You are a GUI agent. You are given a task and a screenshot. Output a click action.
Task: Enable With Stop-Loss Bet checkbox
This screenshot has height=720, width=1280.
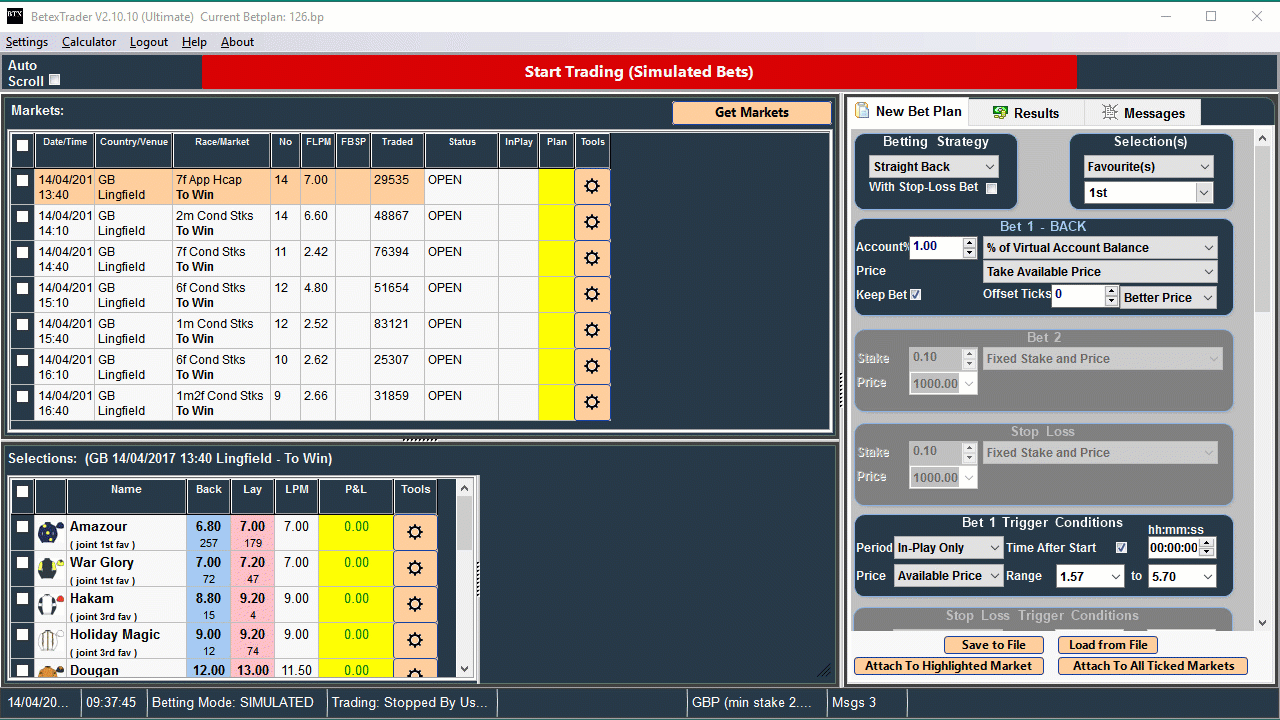coord(991,188)
